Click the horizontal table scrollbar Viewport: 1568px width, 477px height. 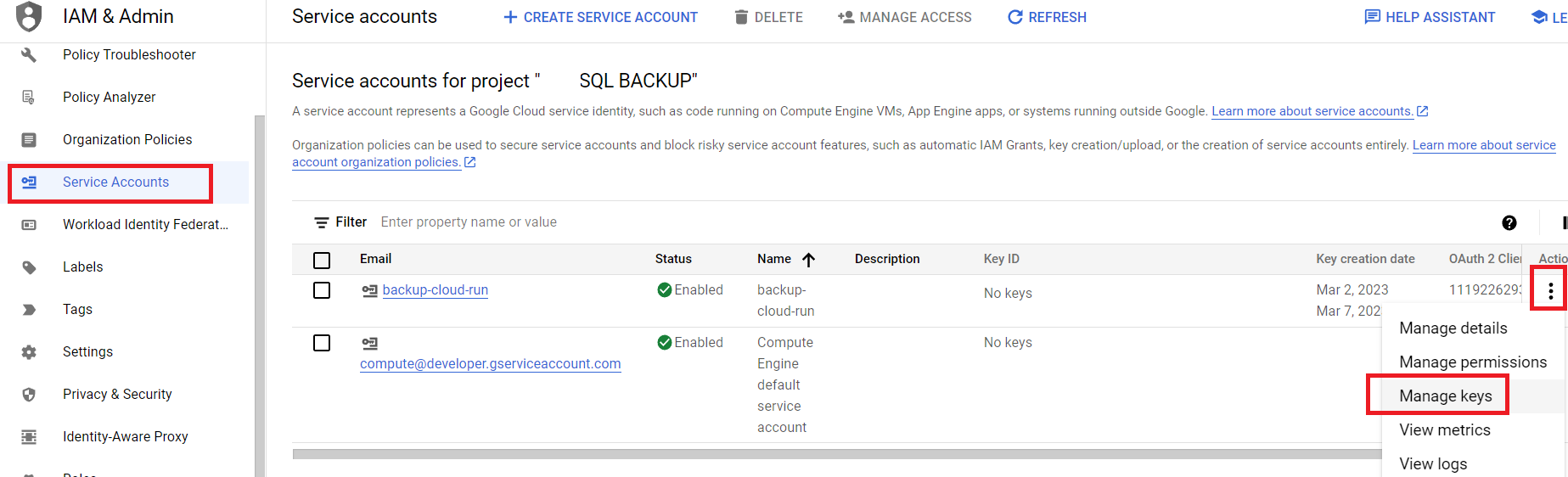(x=836, y=454)
